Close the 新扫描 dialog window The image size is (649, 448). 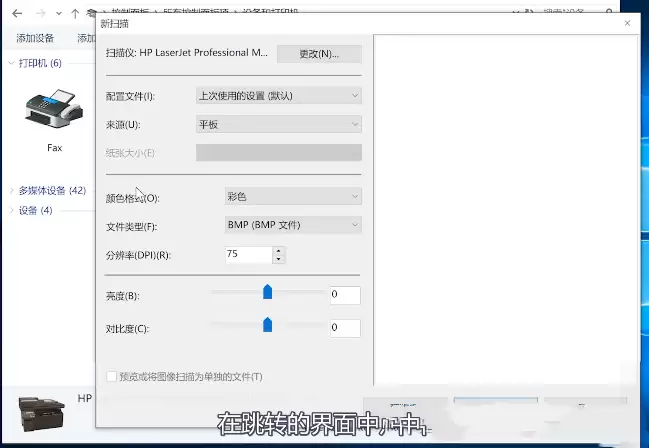627,22
